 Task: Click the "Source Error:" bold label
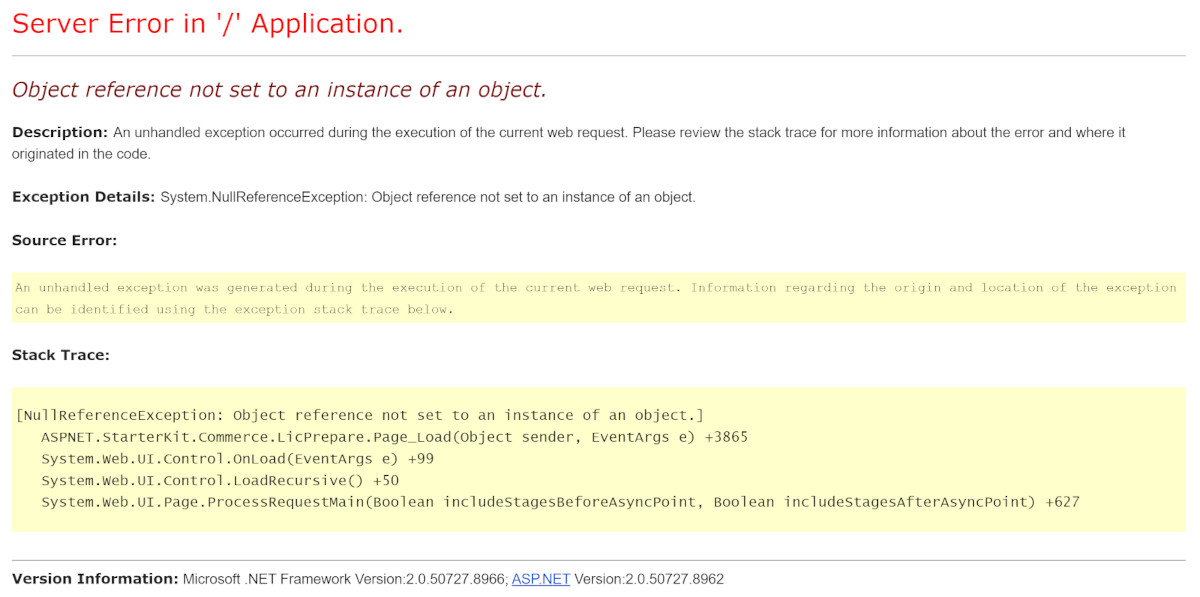coord(64,240)
